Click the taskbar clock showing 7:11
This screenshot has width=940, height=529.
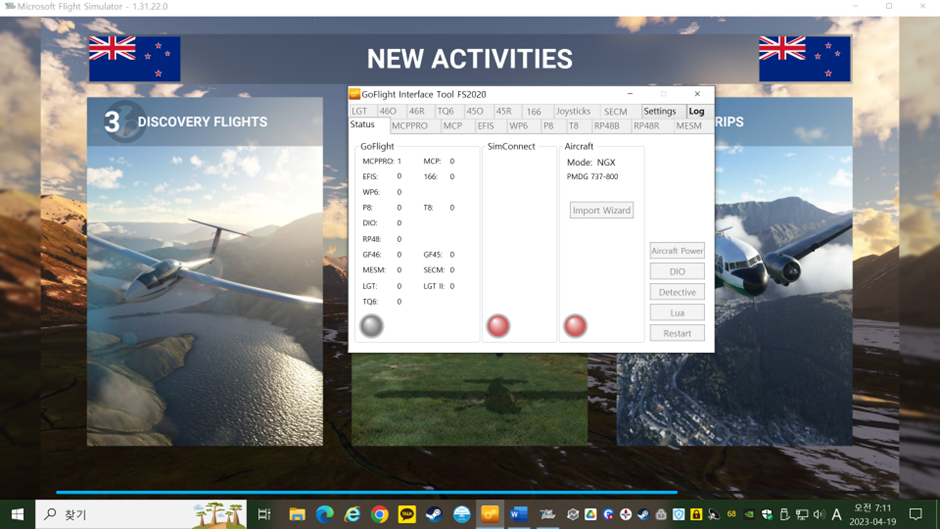click(x=872, y=515)
